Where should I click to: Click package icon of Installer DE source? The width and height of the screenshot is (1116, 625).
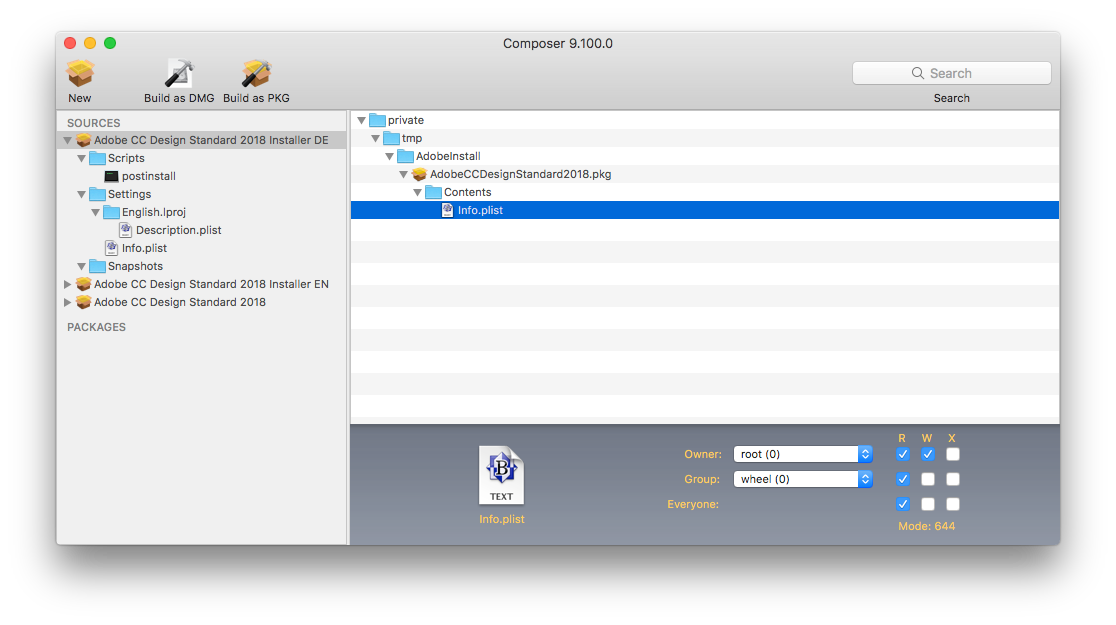[83, 140]
